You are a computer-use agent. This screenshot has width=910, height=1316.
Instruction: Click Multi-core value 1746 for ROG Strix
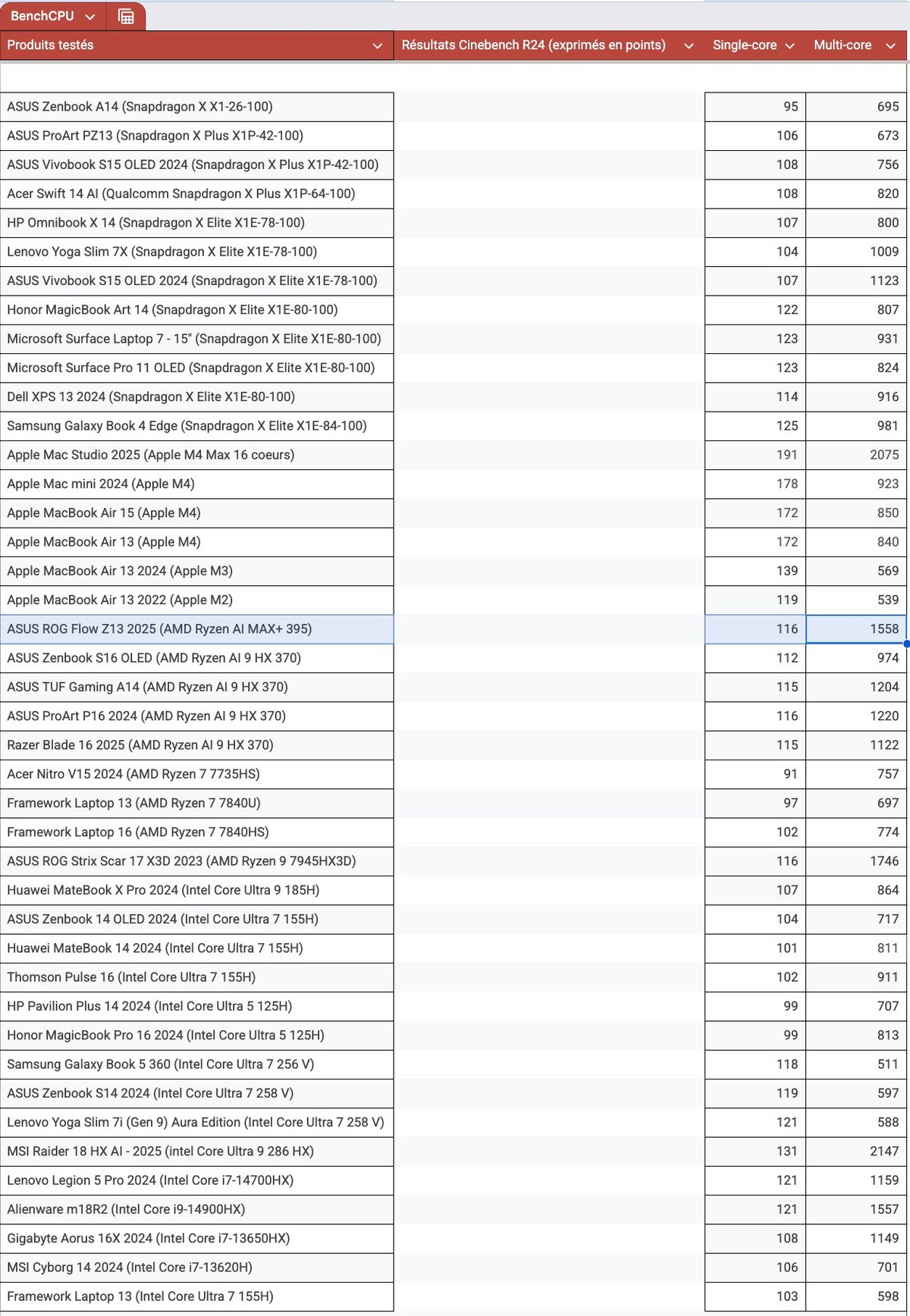(x=856, y=861)
